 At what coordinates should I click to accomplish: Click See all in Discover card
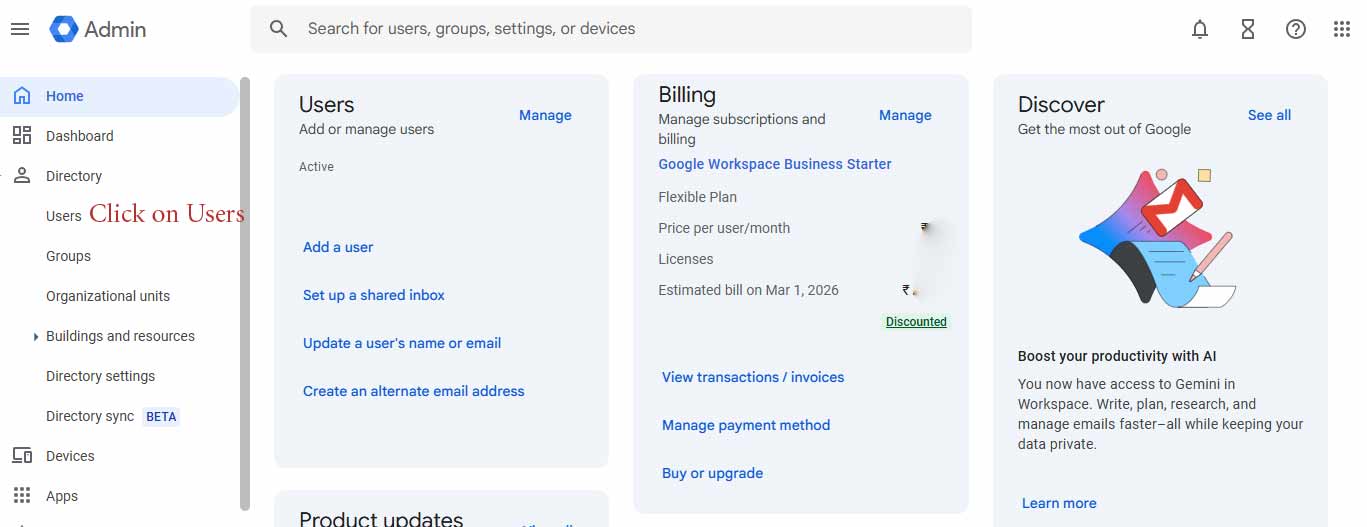click(1269, 115)
